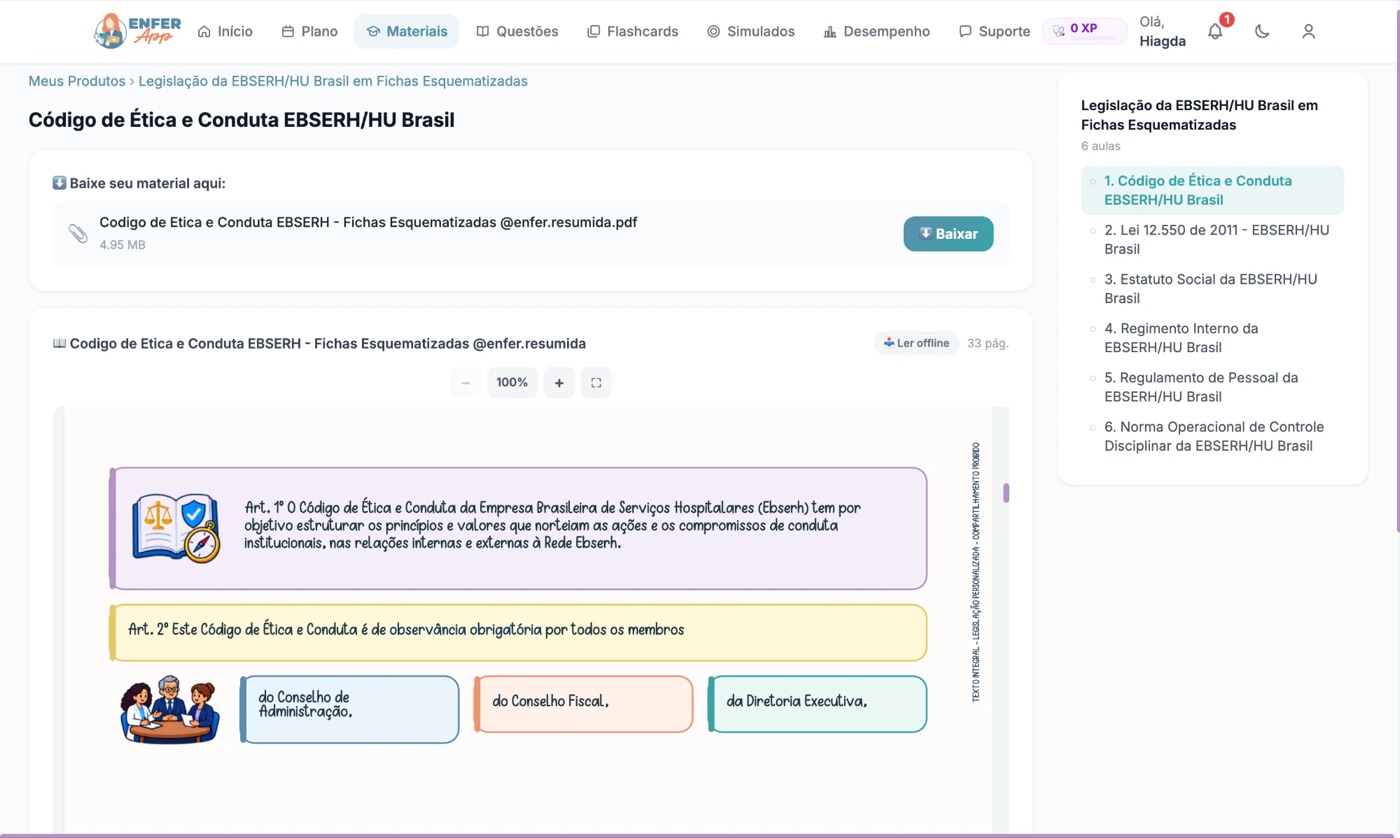Zoom in the PDF viewer
The image size is (1400, 838).
click(x=559, y=382)
